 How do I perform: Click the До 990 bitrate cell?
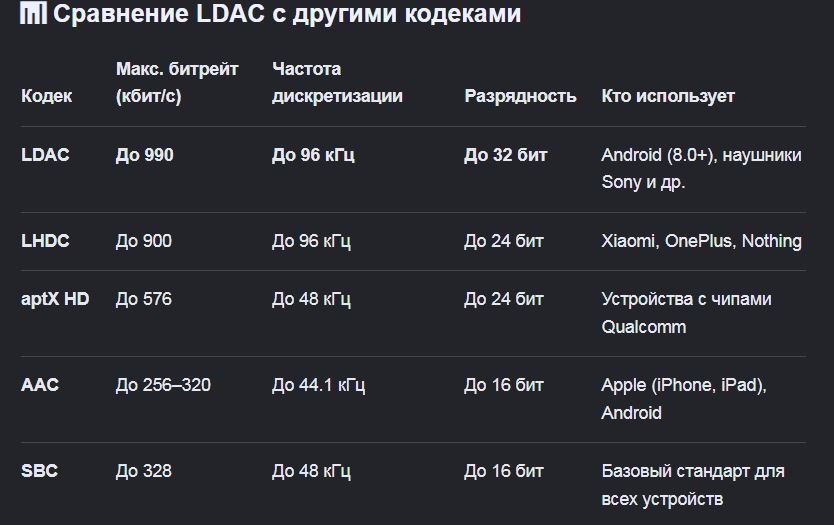[145, 155]
